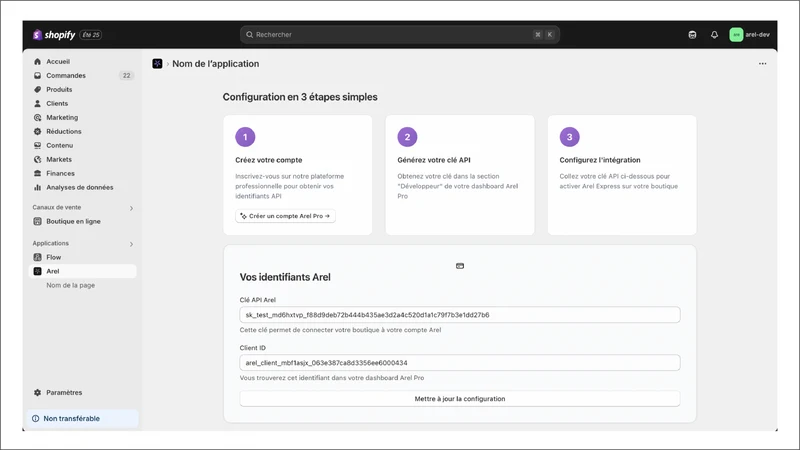800x450 pixels.
Task: Click the Shopify logo
Action: [54, 35]
